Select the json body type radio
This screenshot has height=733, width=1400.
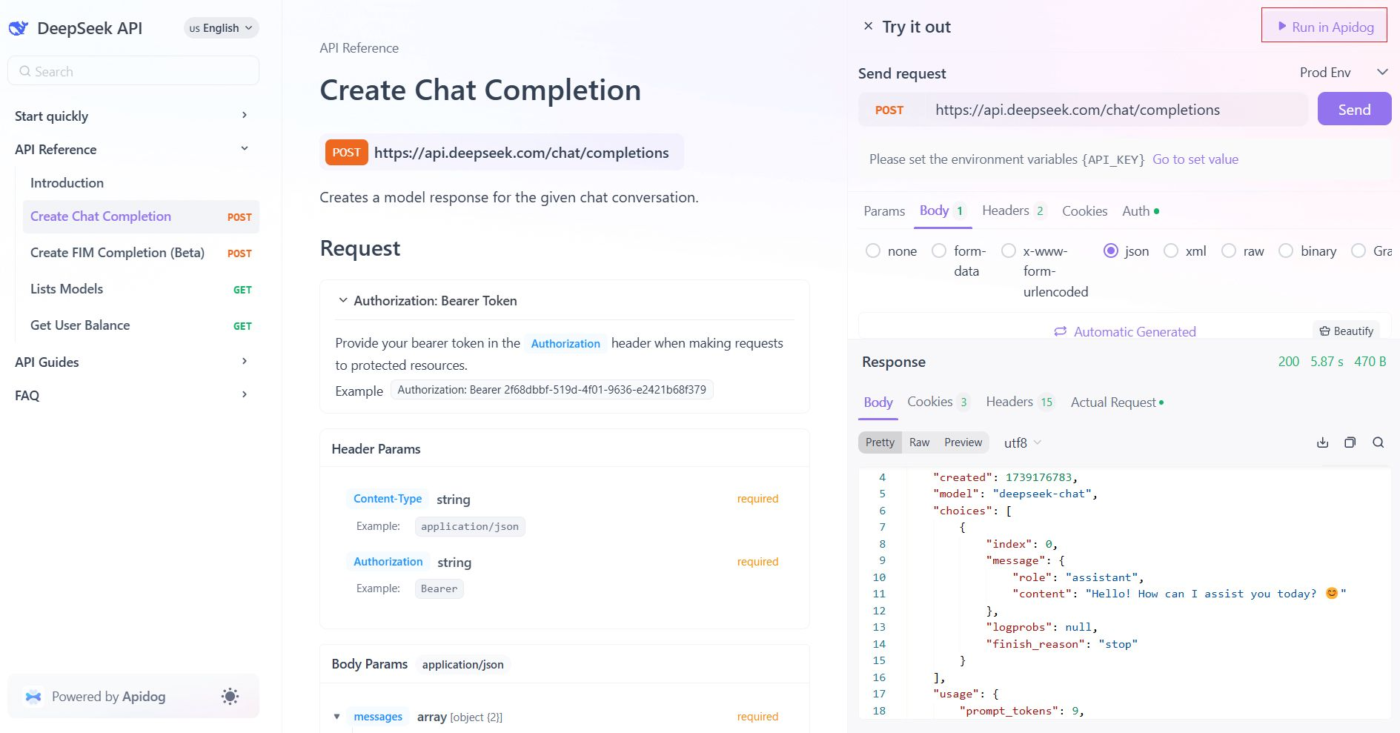click(1111, 251)
